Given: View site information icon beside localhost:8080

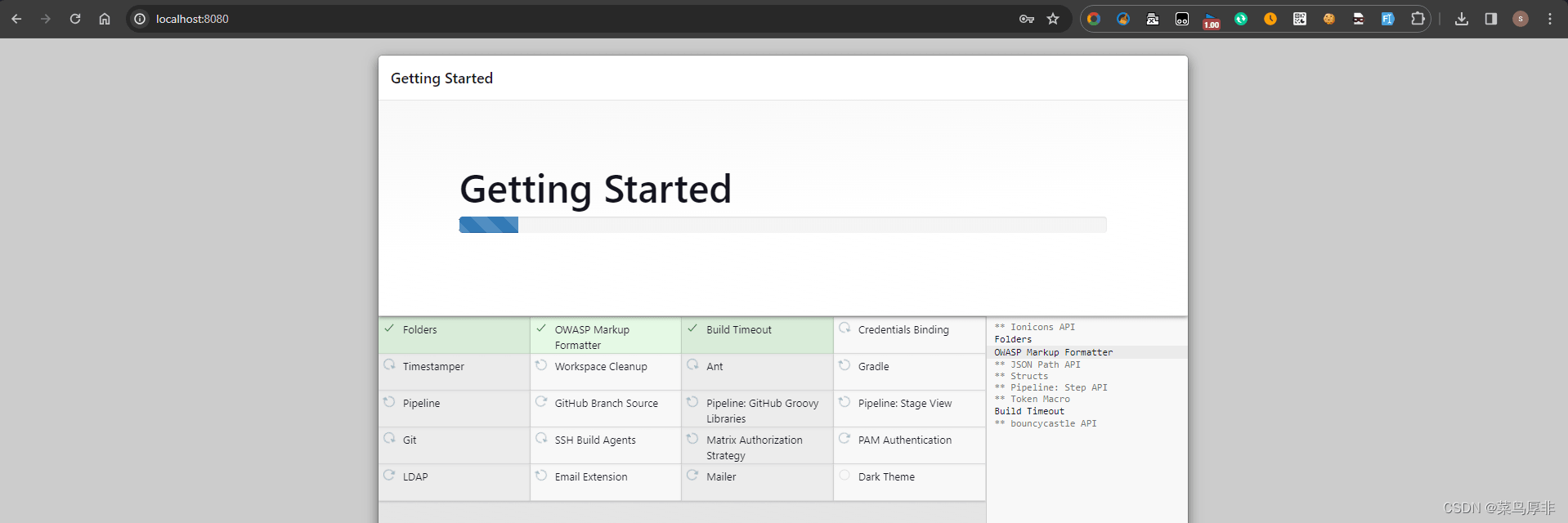Looking at the screenshot, I should click(140, 19).
